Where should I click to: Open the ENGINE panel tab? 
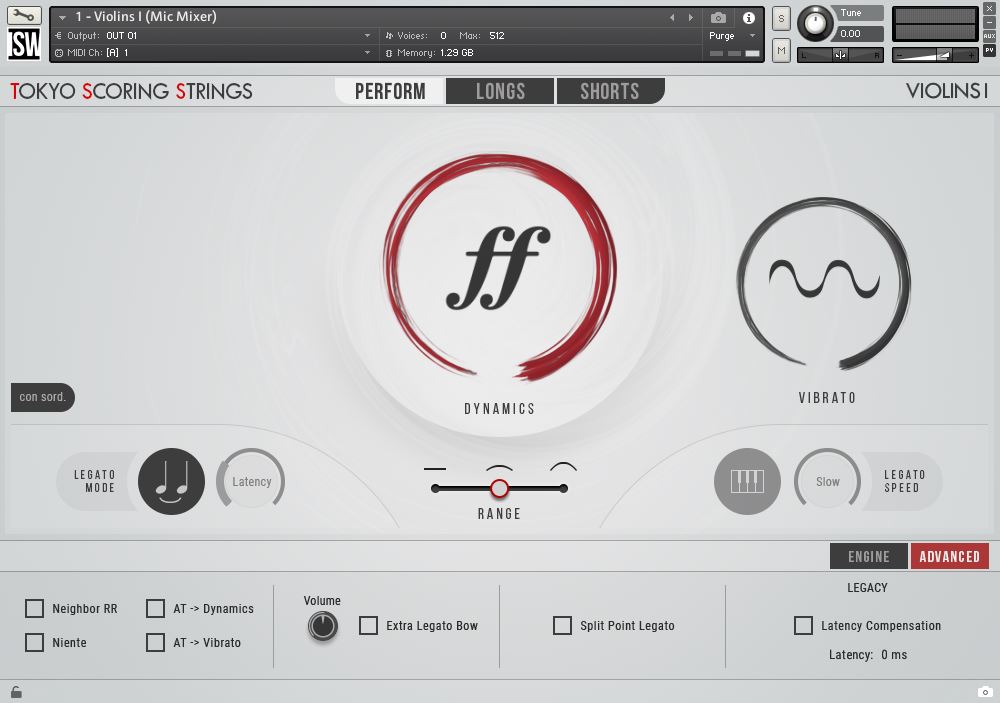pyautogui.click(x=869, y=556)
